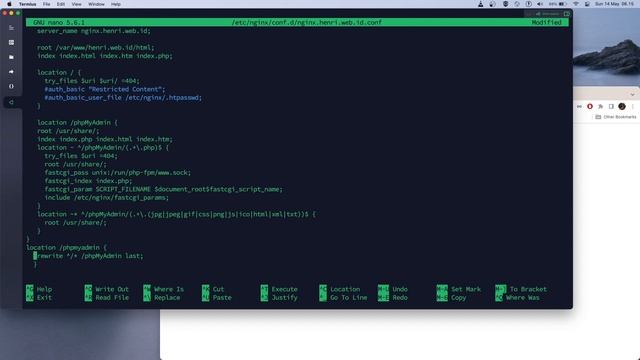Open the browser three-dot menu
This screenshot has width=640, height=360.
pos(632,107)
